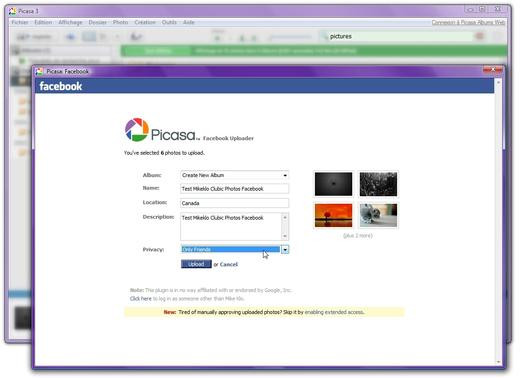Click the thumbnail size slider in Picasa toolbar

[x=290, y=37]
